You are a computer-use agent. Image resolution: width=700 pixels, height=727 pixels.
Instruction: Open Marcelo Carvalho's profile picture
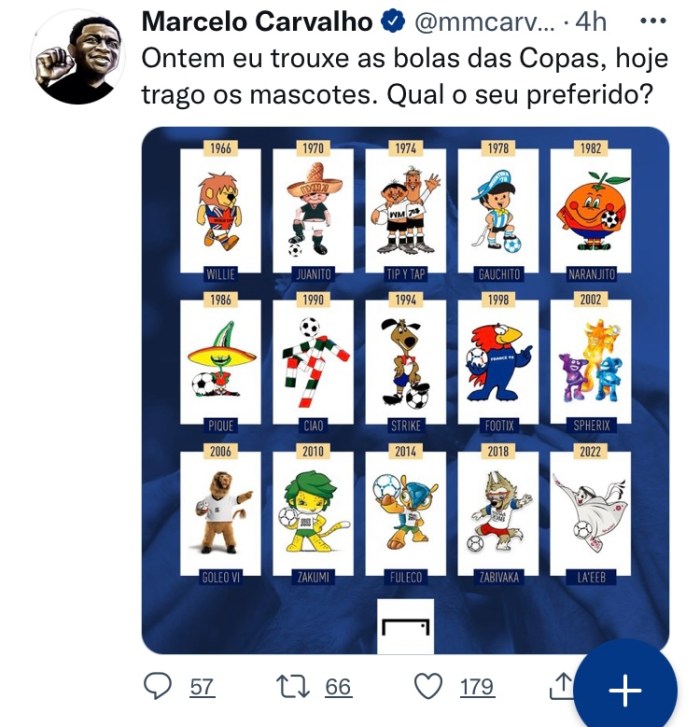(x=78, y=58)
